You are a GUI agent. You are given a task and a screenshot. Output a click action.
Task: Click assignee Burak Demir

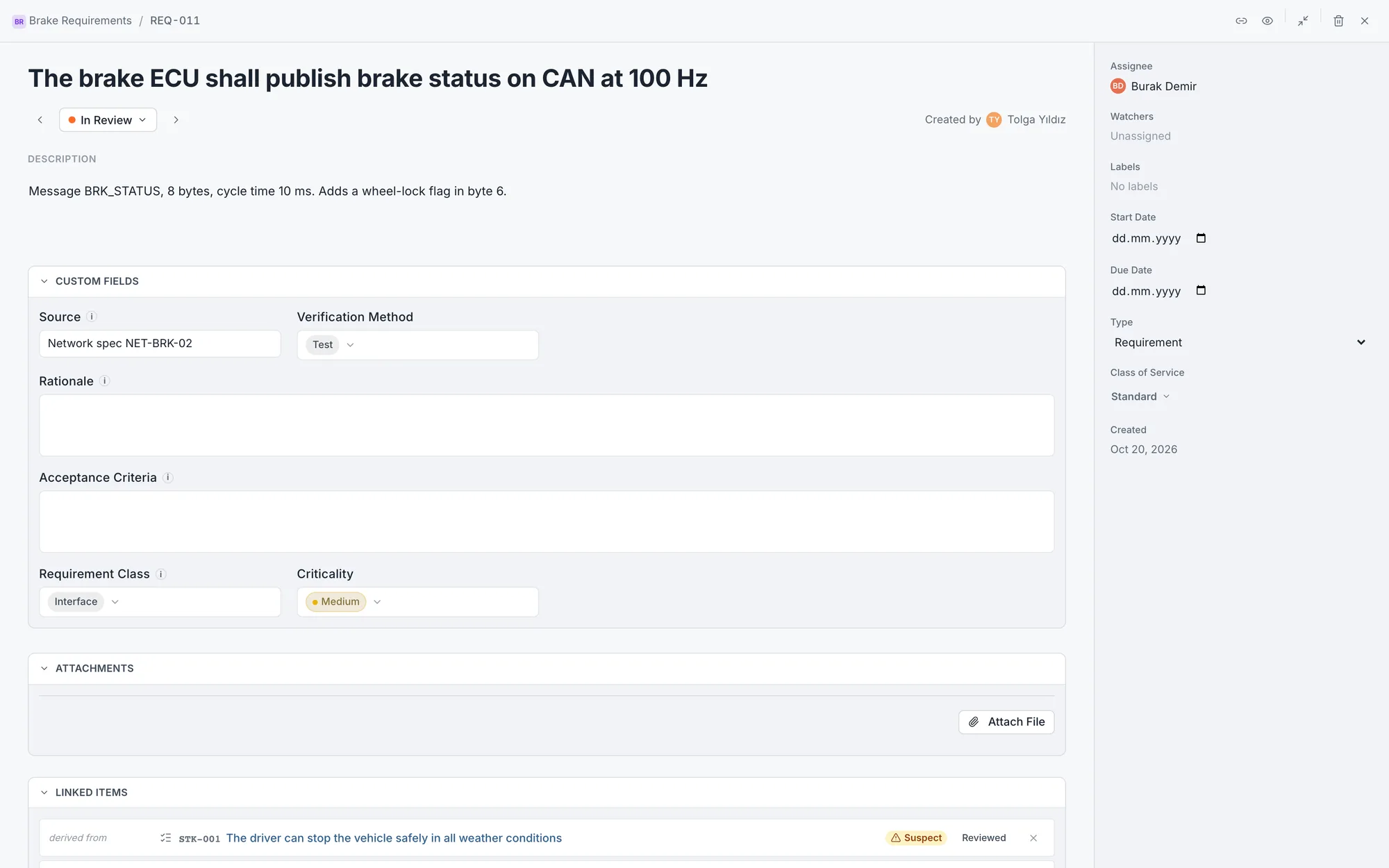[x=1154, y=86]
